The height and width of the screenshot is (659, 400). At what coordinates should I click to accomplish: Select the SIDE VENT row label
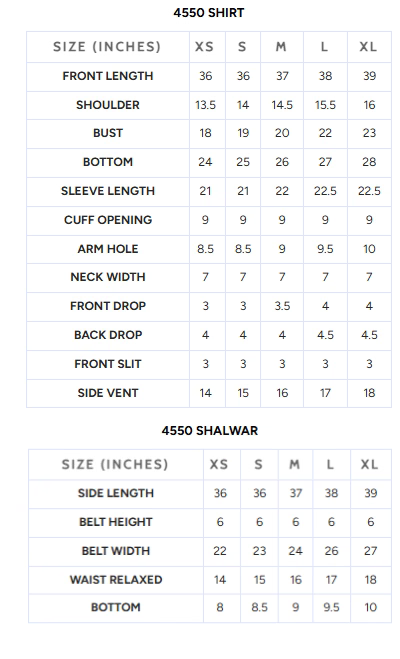[x=108, y=393]
